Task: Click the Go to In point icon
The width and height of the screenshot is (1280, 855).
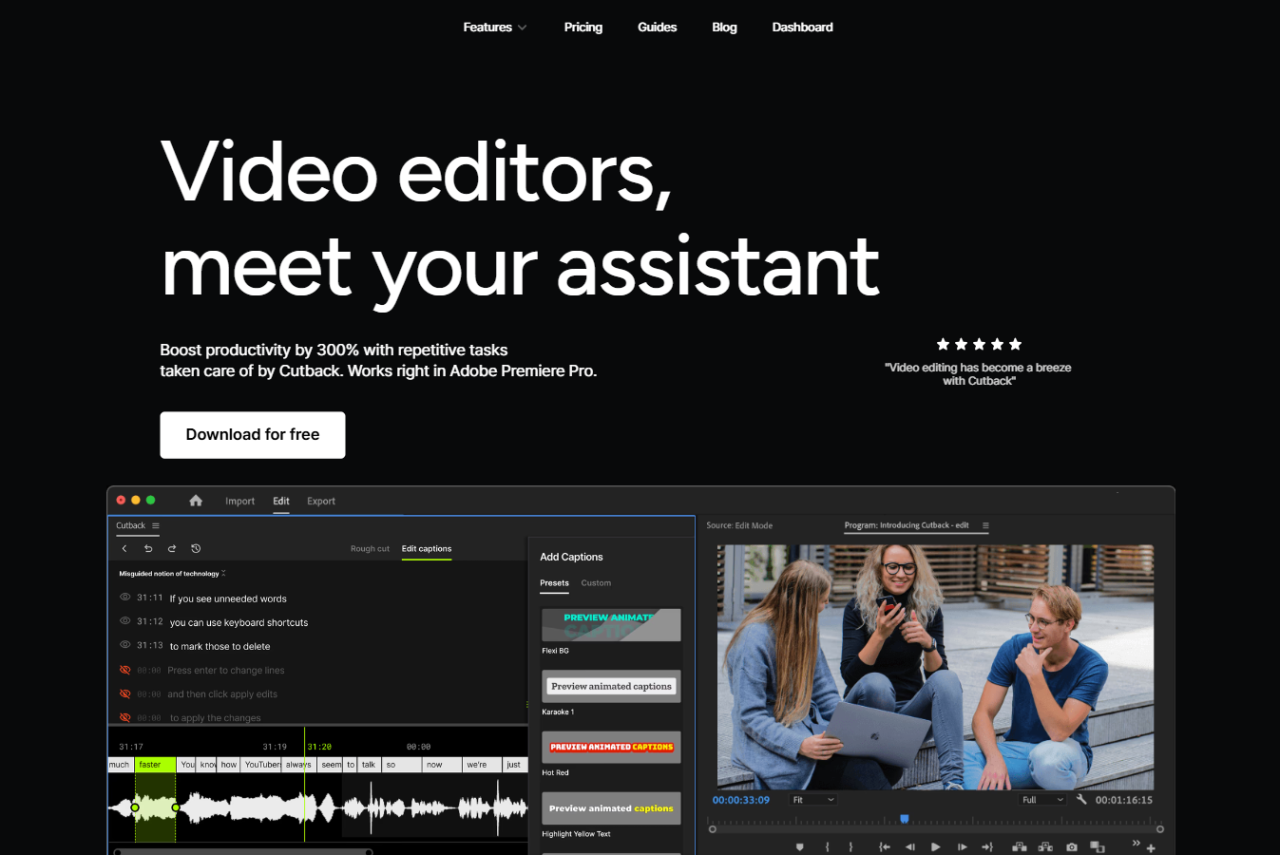Action: click(x=884, y=847)
